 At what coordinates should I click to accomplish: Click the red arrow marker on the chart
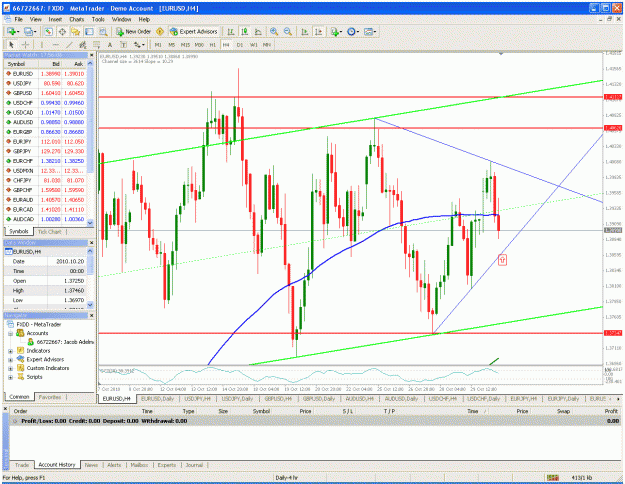pos(502,260)
